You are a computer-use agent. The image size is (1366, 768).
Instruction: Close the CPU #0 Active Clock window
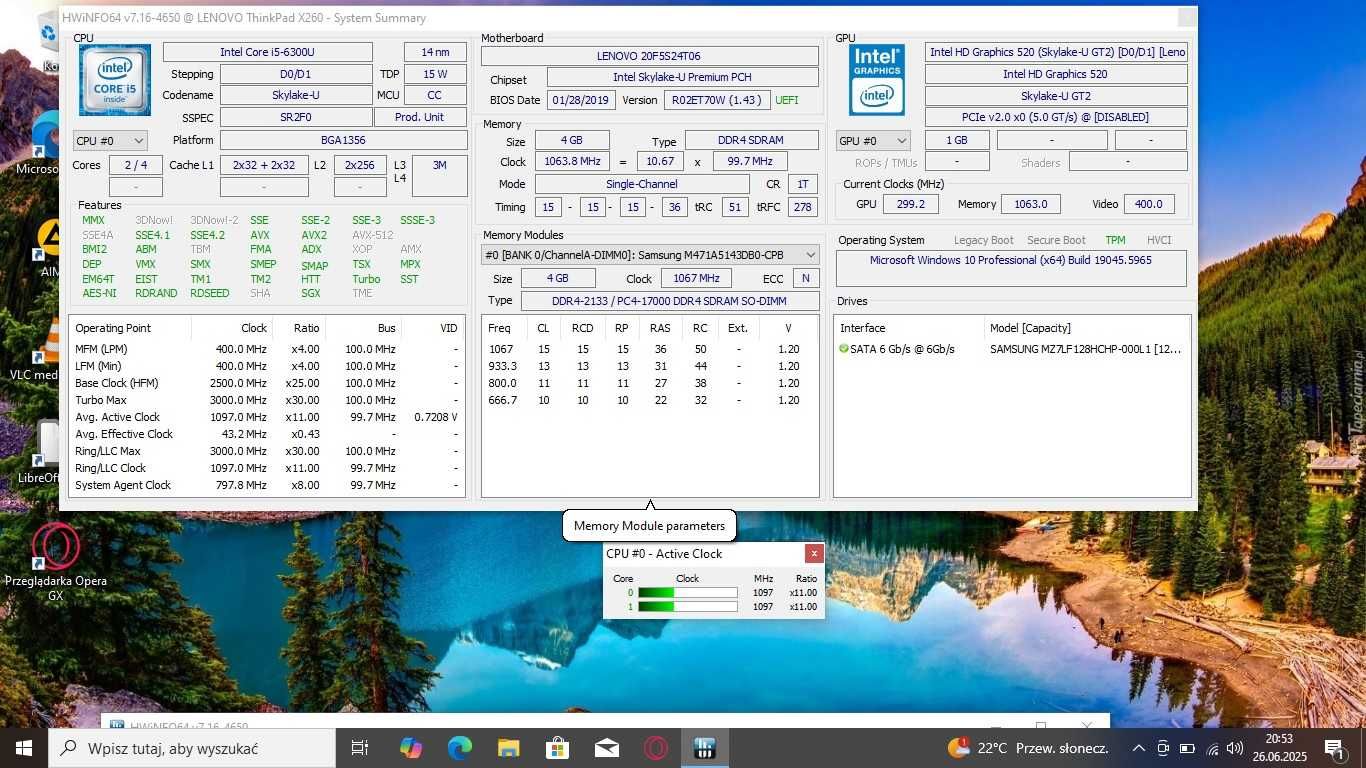click(814, 553)
